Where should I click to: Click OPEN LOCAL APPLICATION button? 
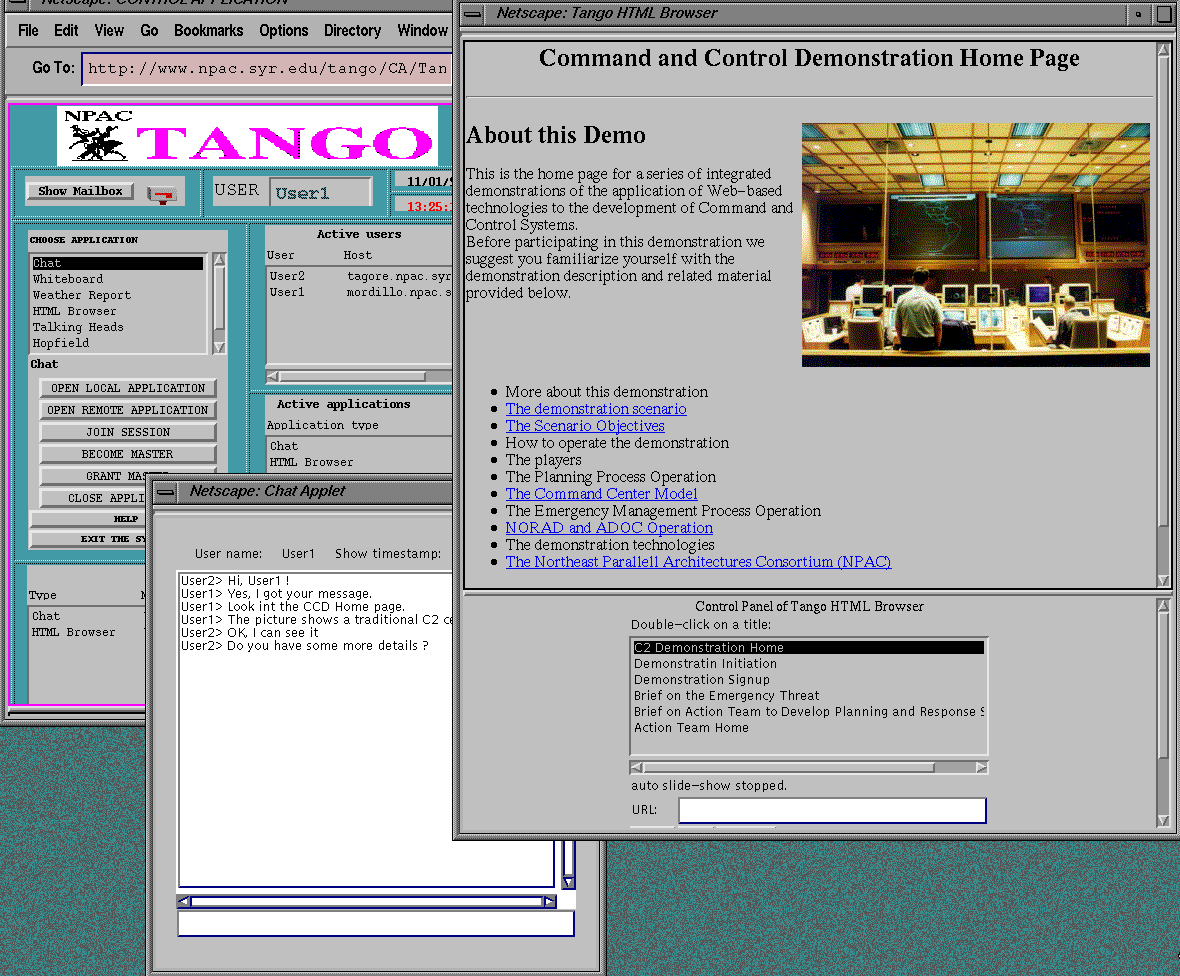click(128, 388)
